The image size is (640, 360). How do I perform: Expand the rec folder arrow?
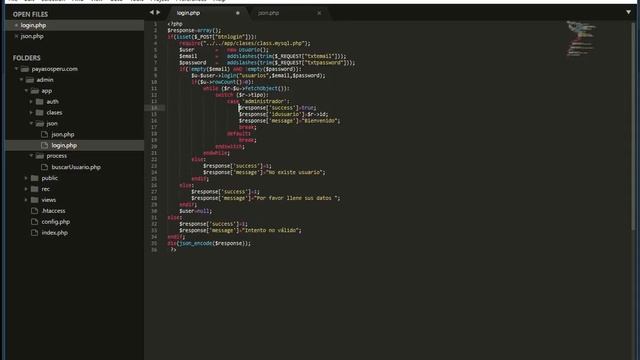[26, 189]
